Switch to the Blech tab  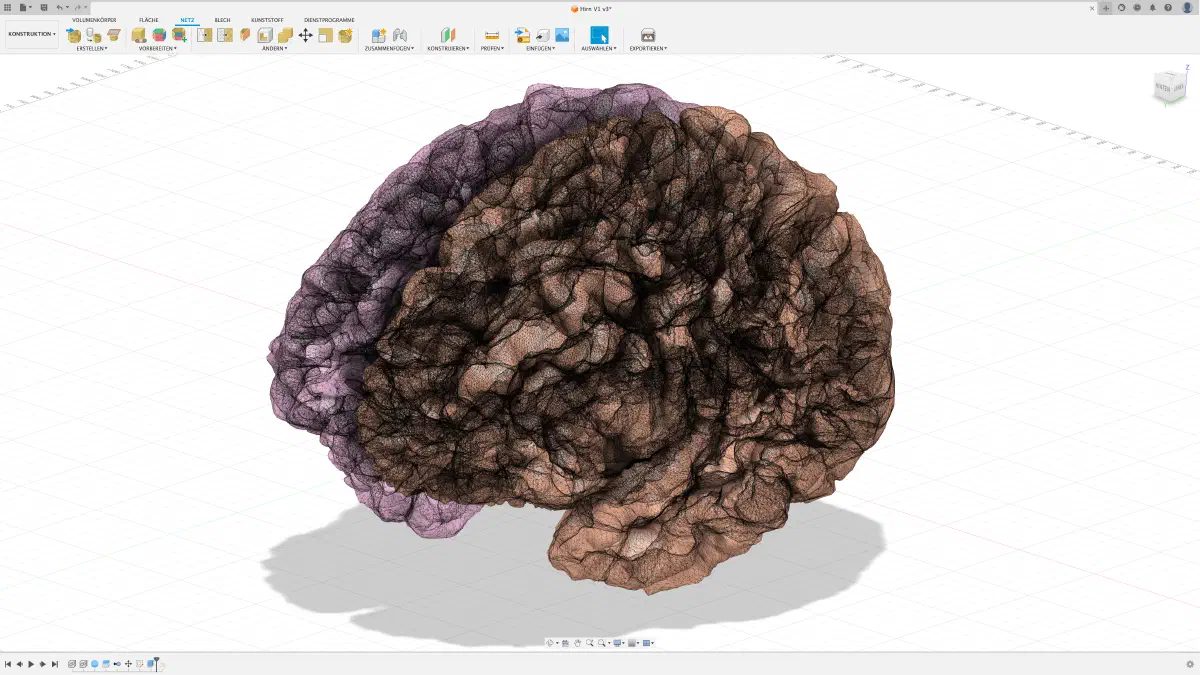[221, 19]
